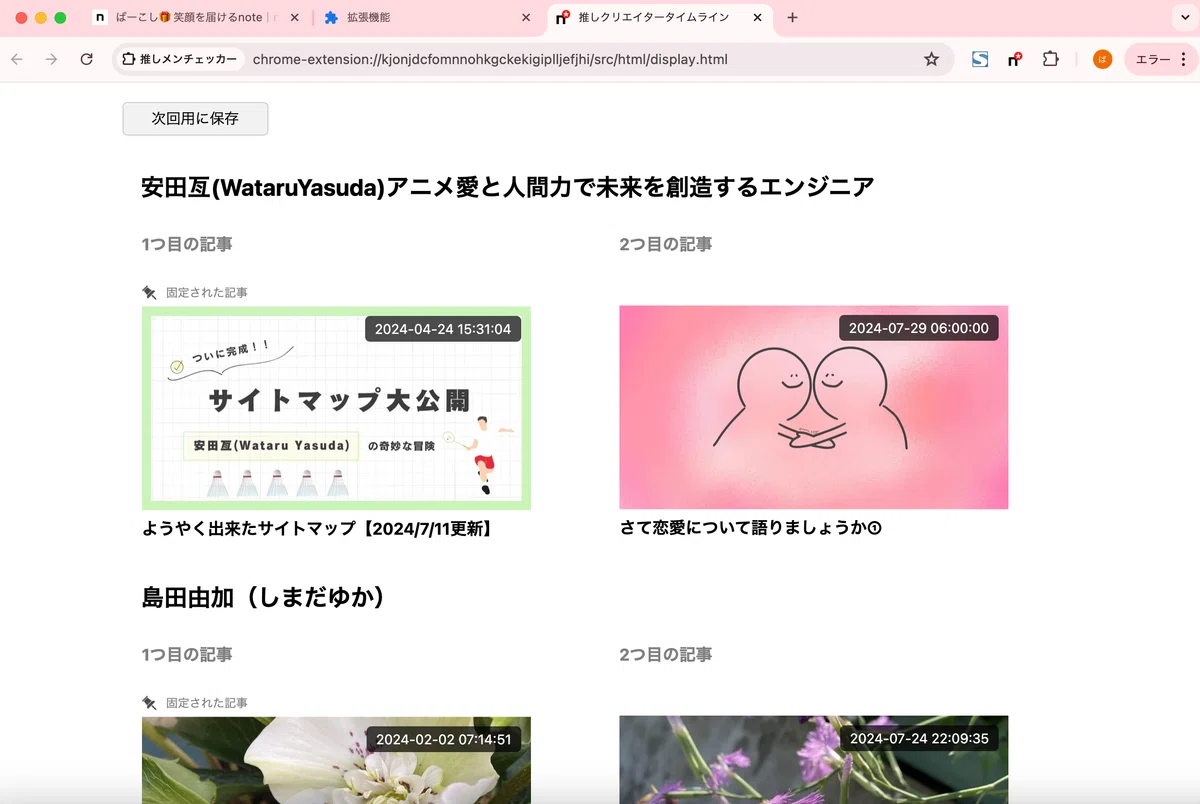Image resolution: width=1200 pixels, height=804 pixels.
Task: Reload the page with refresh icon
Action: pyautogui.click(x=87, y=60)
